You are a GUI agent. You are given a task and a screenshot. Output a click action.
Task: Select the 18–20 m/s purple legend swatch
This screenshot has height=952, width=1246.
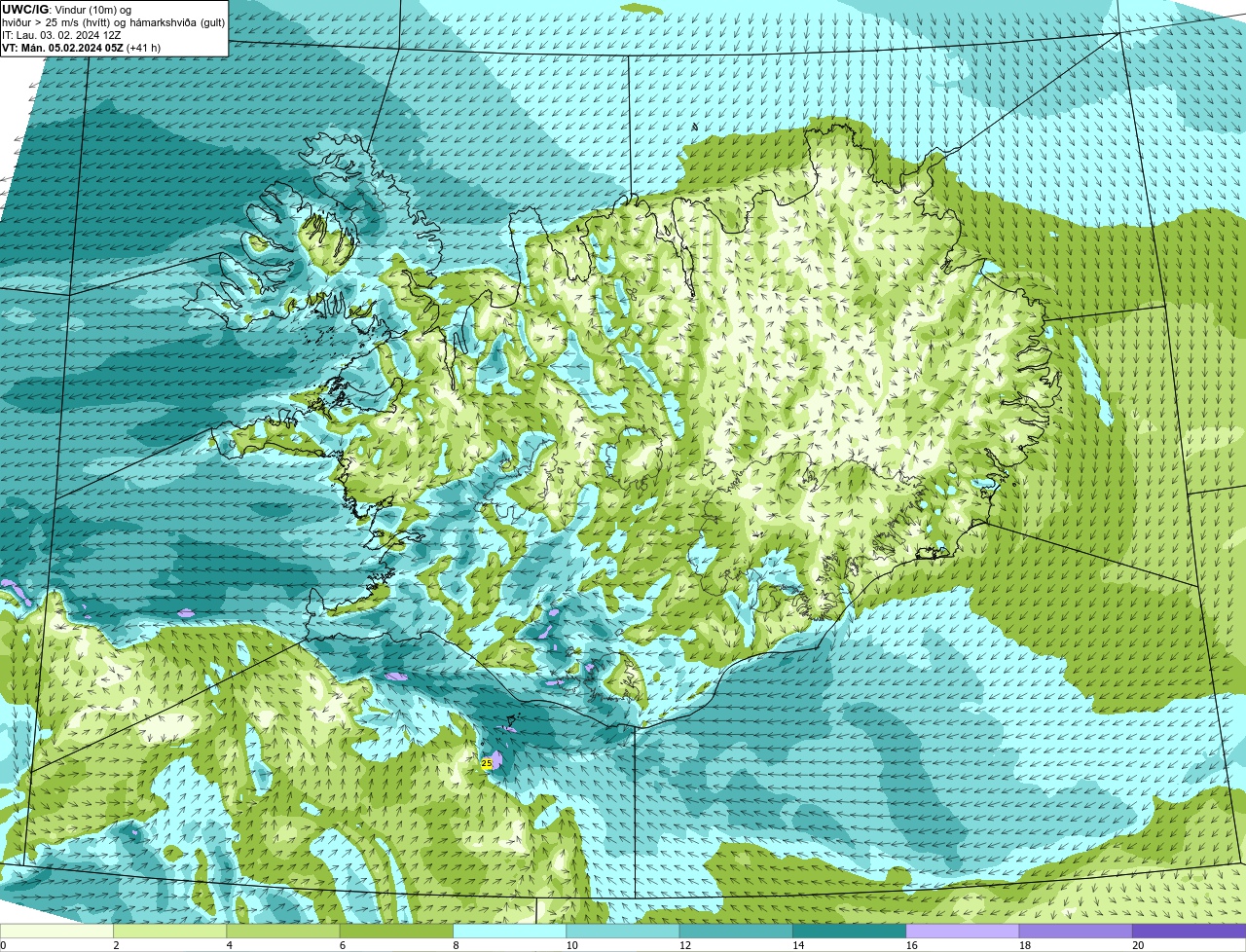pos(1076,932)
